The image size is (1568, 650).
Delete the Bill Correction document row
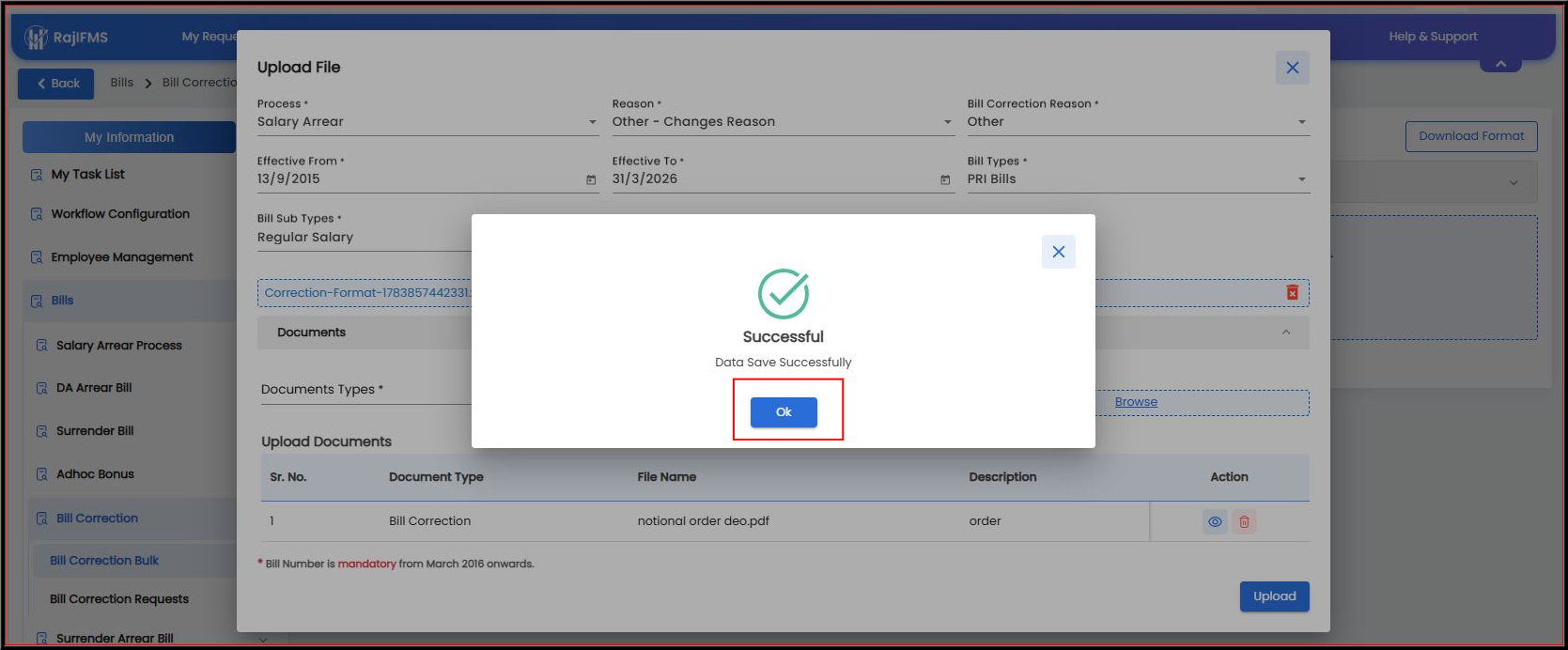click(1244, 522)
